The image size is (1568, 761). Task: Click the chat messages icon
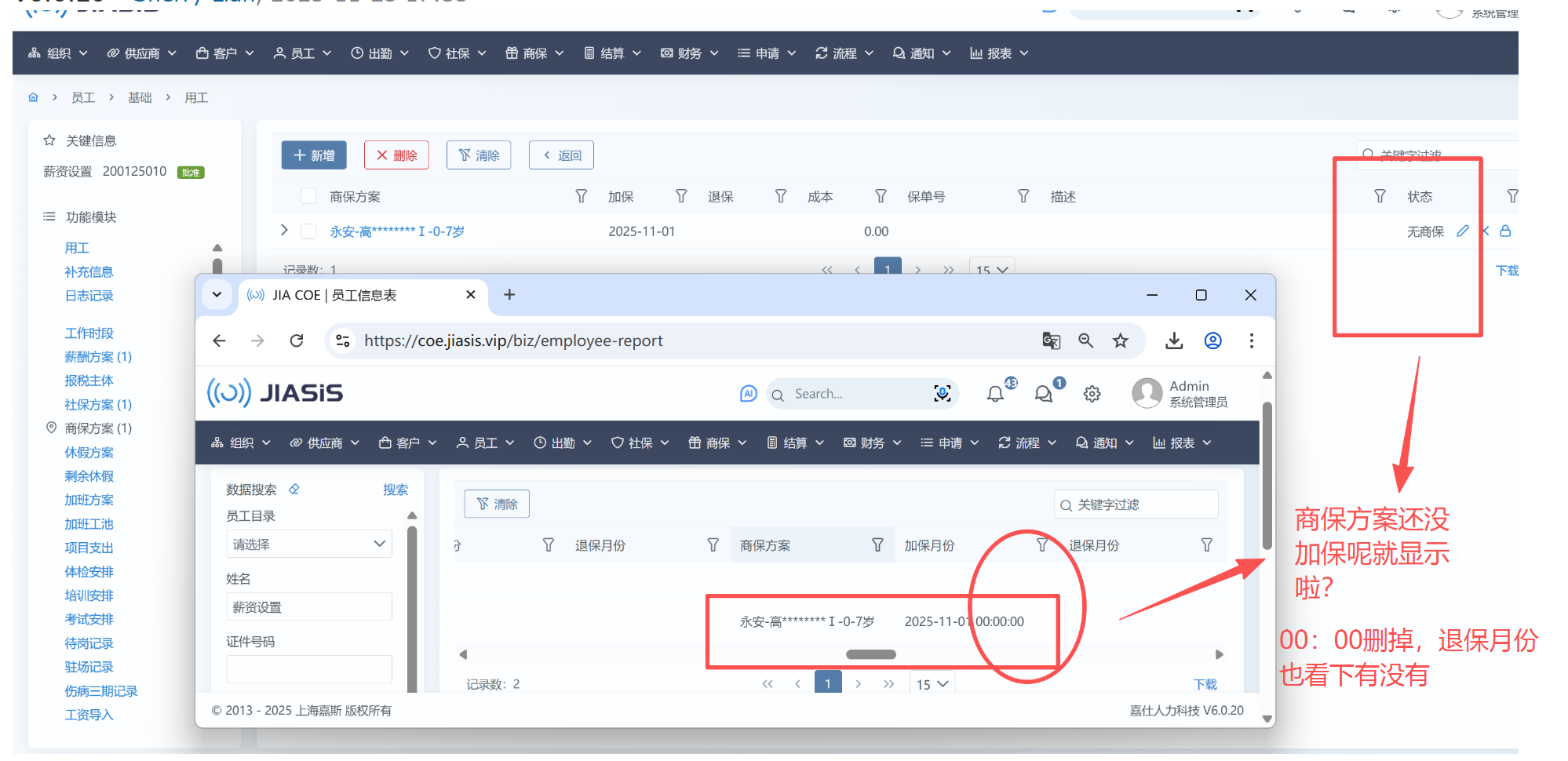pos(1043,394)
